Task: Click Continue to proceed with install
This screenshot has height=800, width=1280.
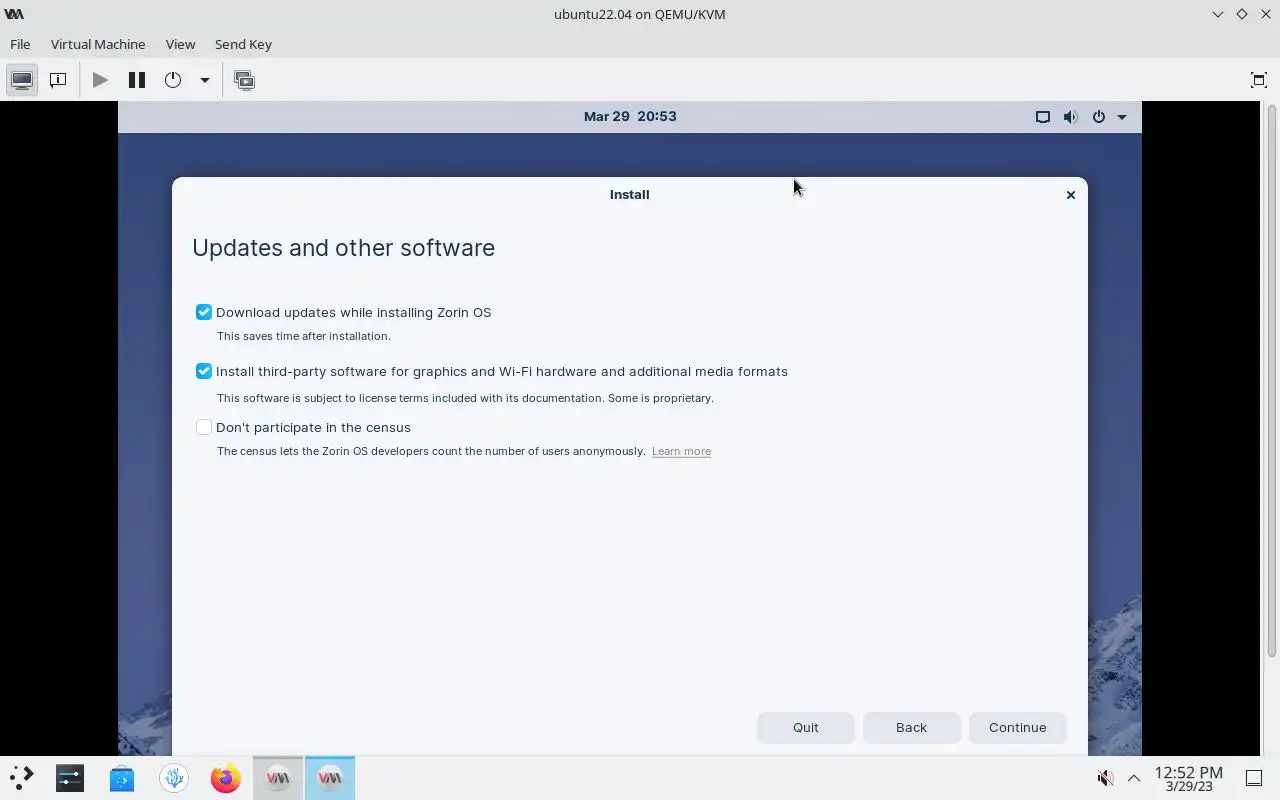Action: pyautogui.click(x=1017, y=727)
